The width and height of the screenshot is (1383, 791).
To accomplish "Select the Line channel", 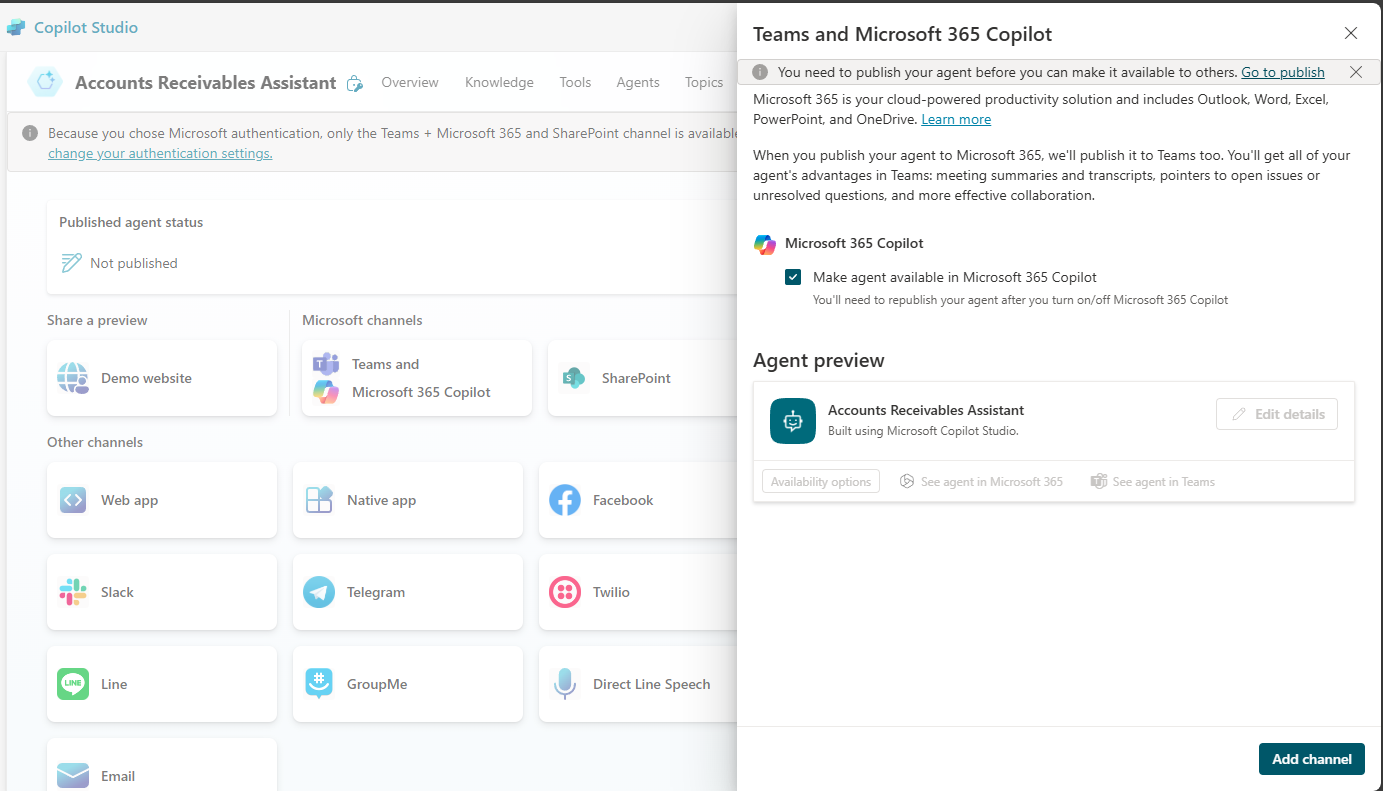I will pyautogui.click(x=161, y=684).
